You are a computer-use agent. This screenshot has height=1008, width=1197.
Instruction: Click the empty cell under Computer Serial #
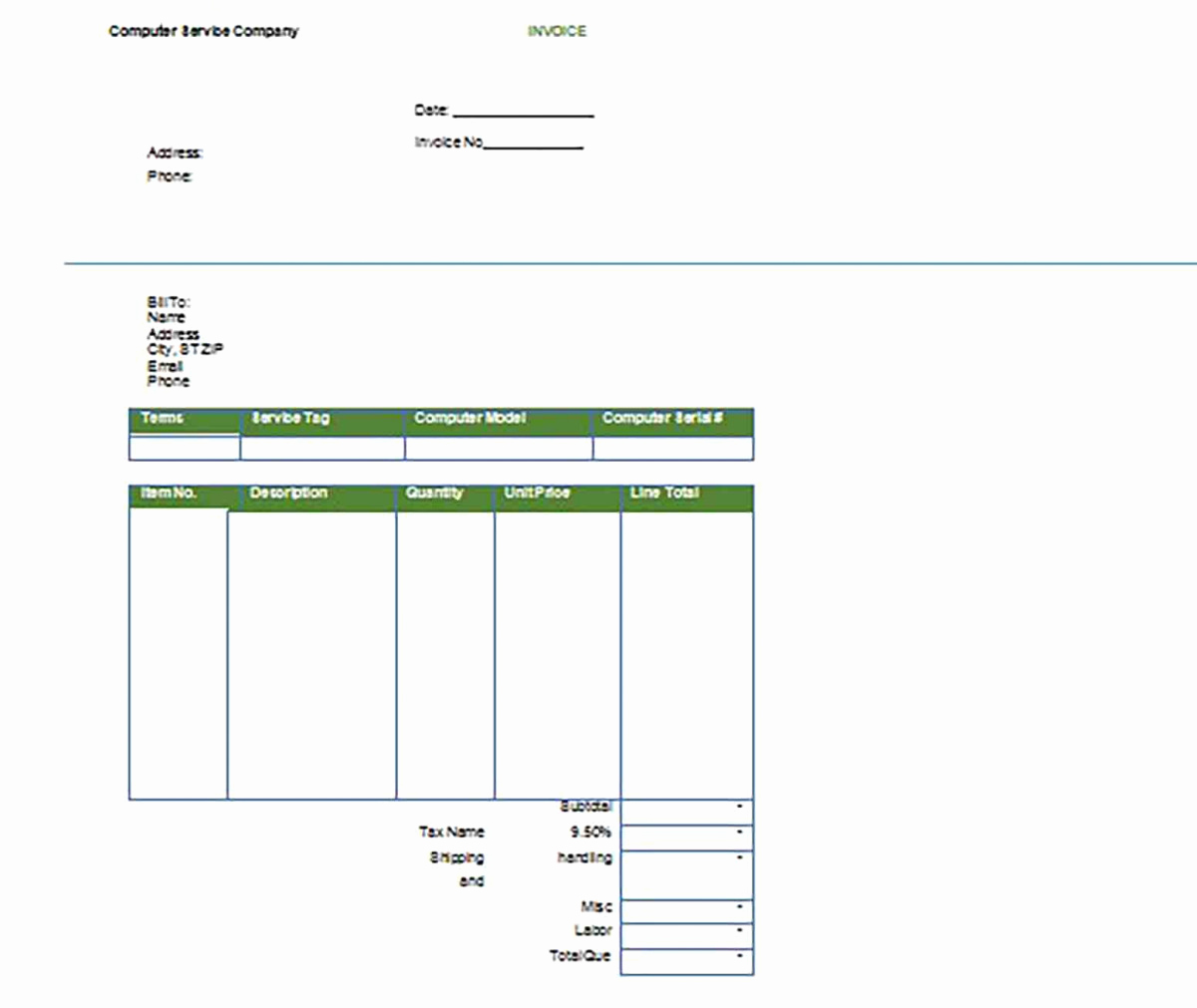tap(673, 448)
